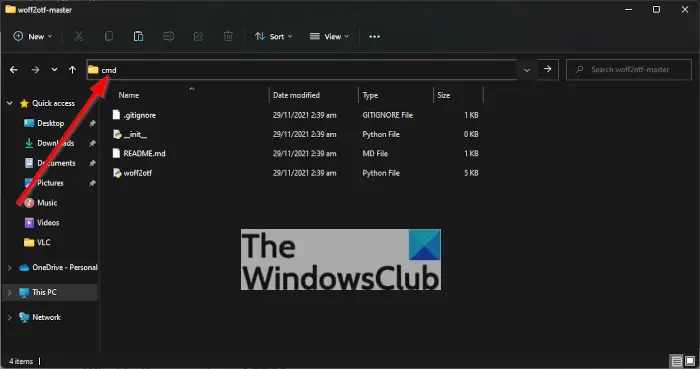Click the pin icon next to Downloads
The image size is (700, 369).
coord(92,143)
